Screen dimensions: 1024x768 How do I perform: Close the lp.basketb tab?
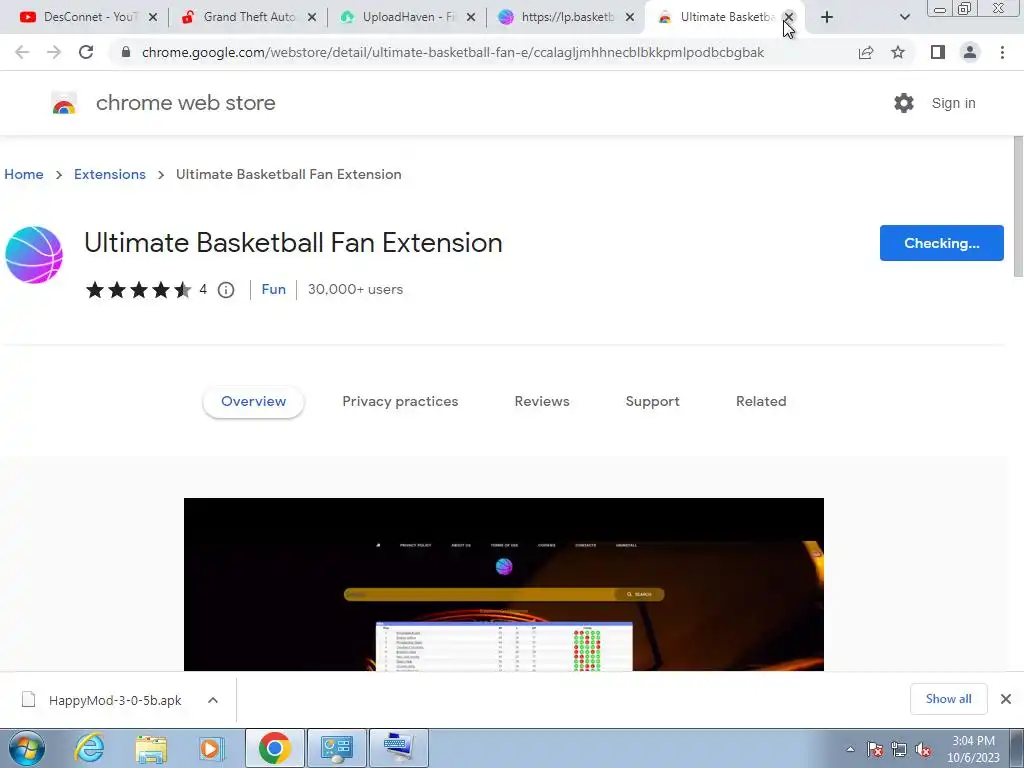630,17
